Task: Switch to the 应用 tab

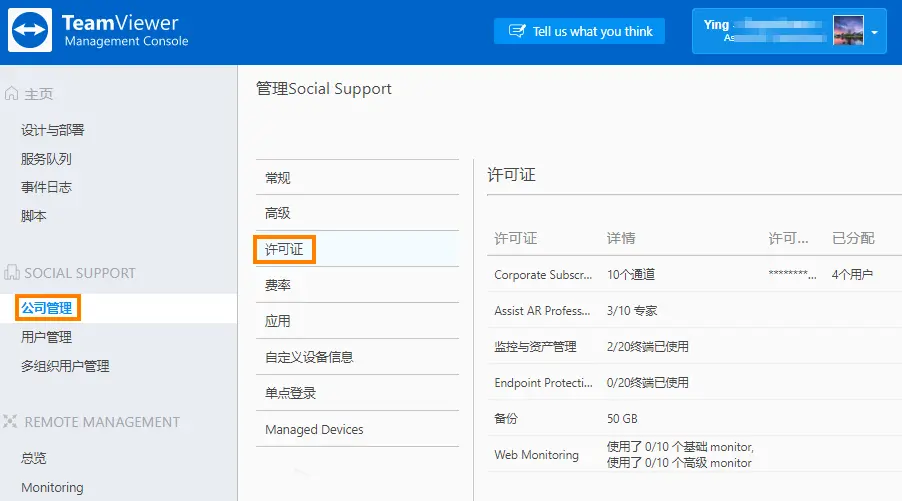Action: [x=357, y=321]
